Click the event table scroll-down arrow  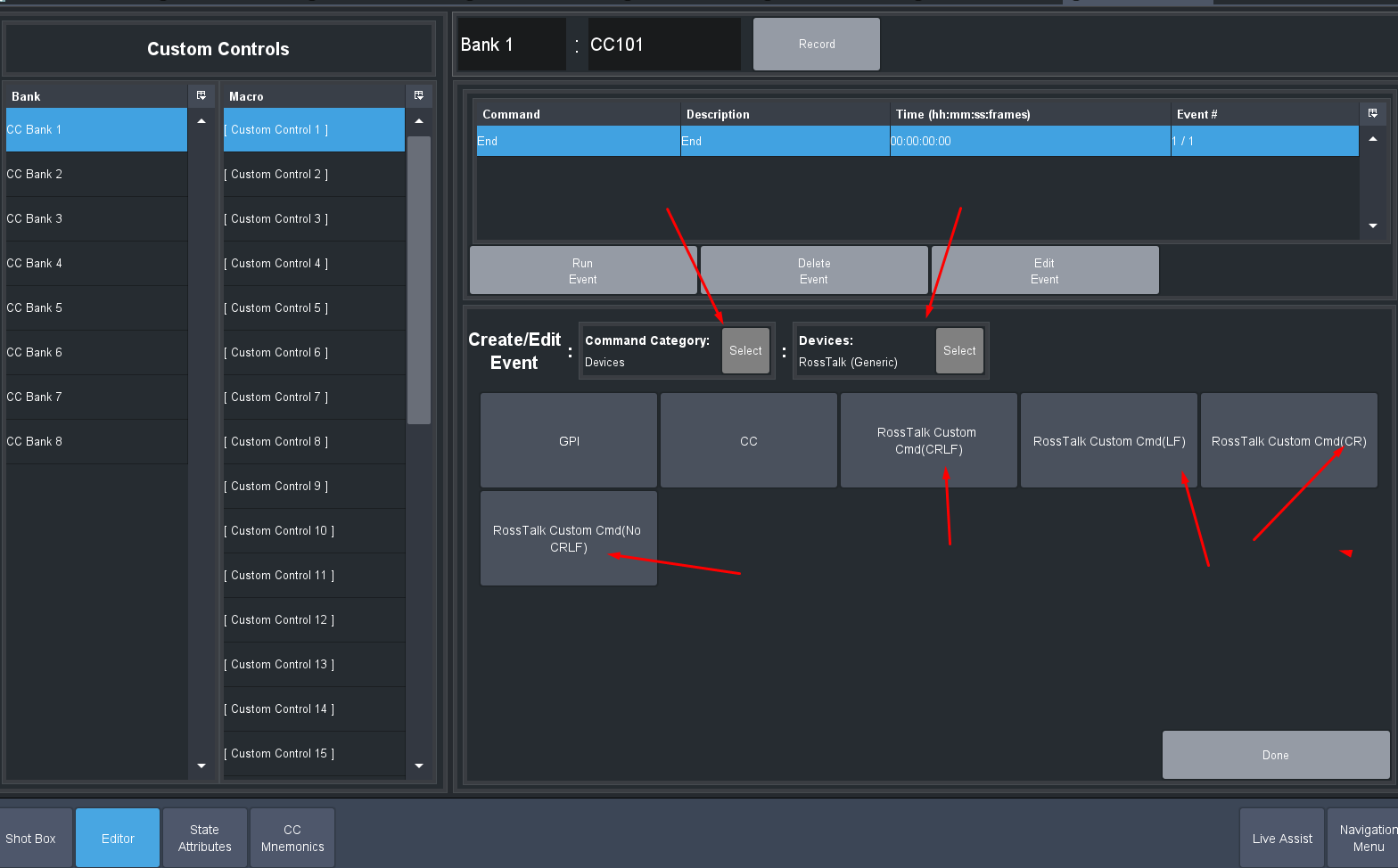[x=1373, y=226]
